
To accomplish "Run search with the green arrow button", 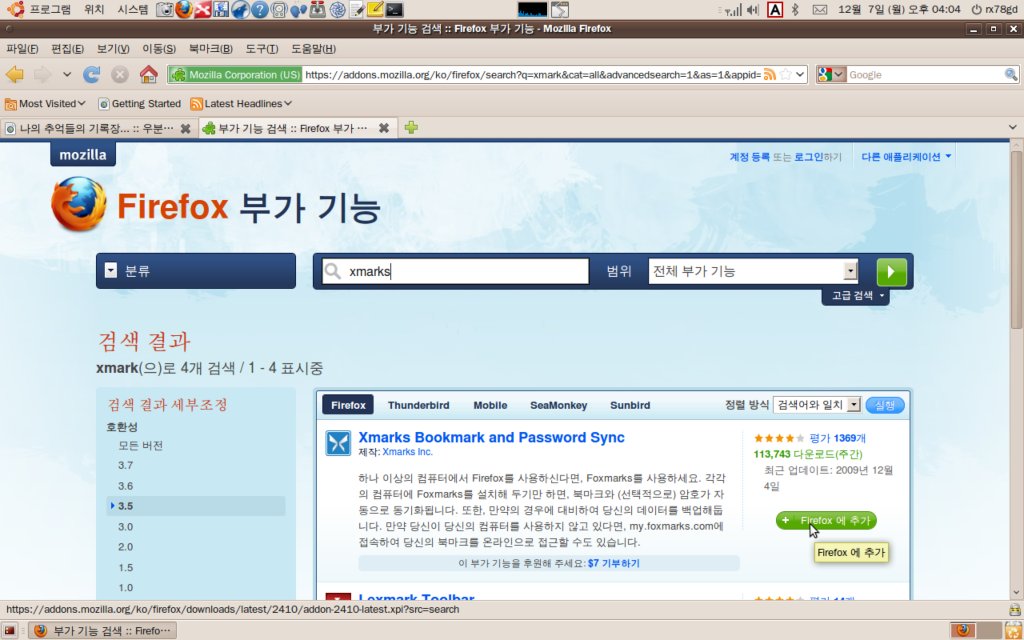I will coord(891,272).
